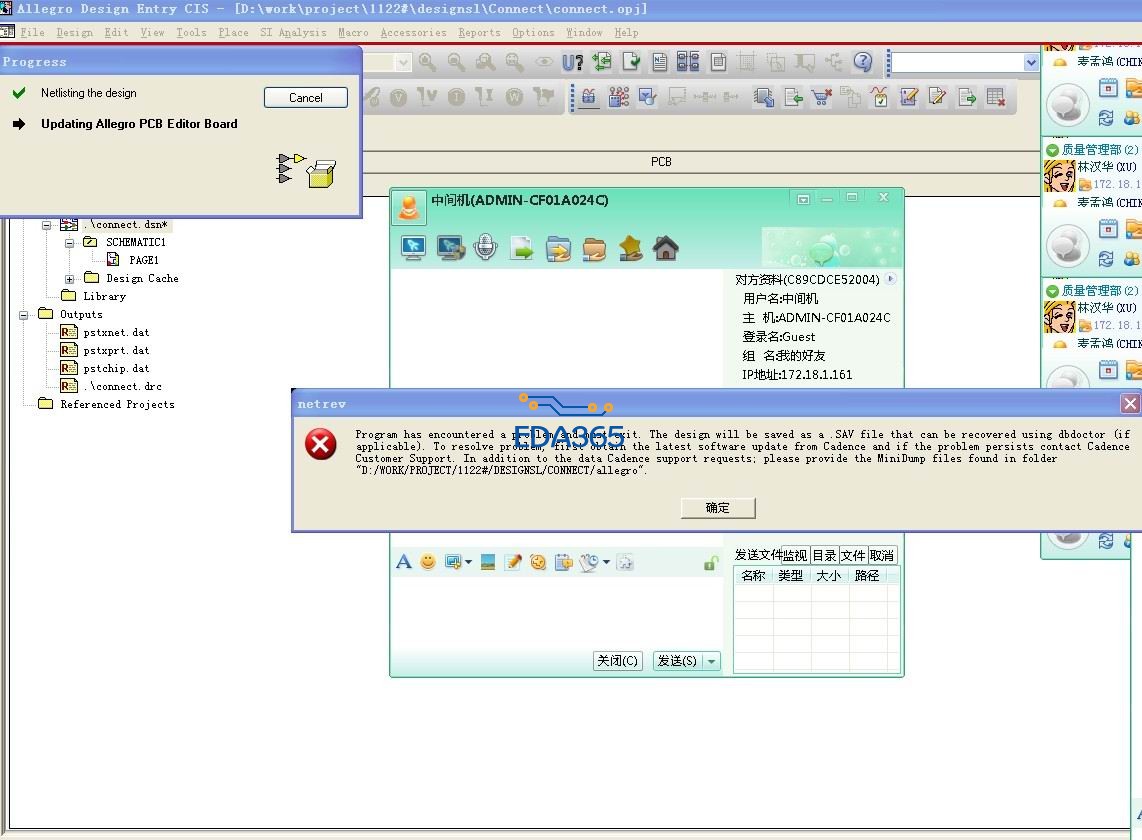This screenshot has width=1142, height=840.
Task: Select the Library folder
Action: 104,297
